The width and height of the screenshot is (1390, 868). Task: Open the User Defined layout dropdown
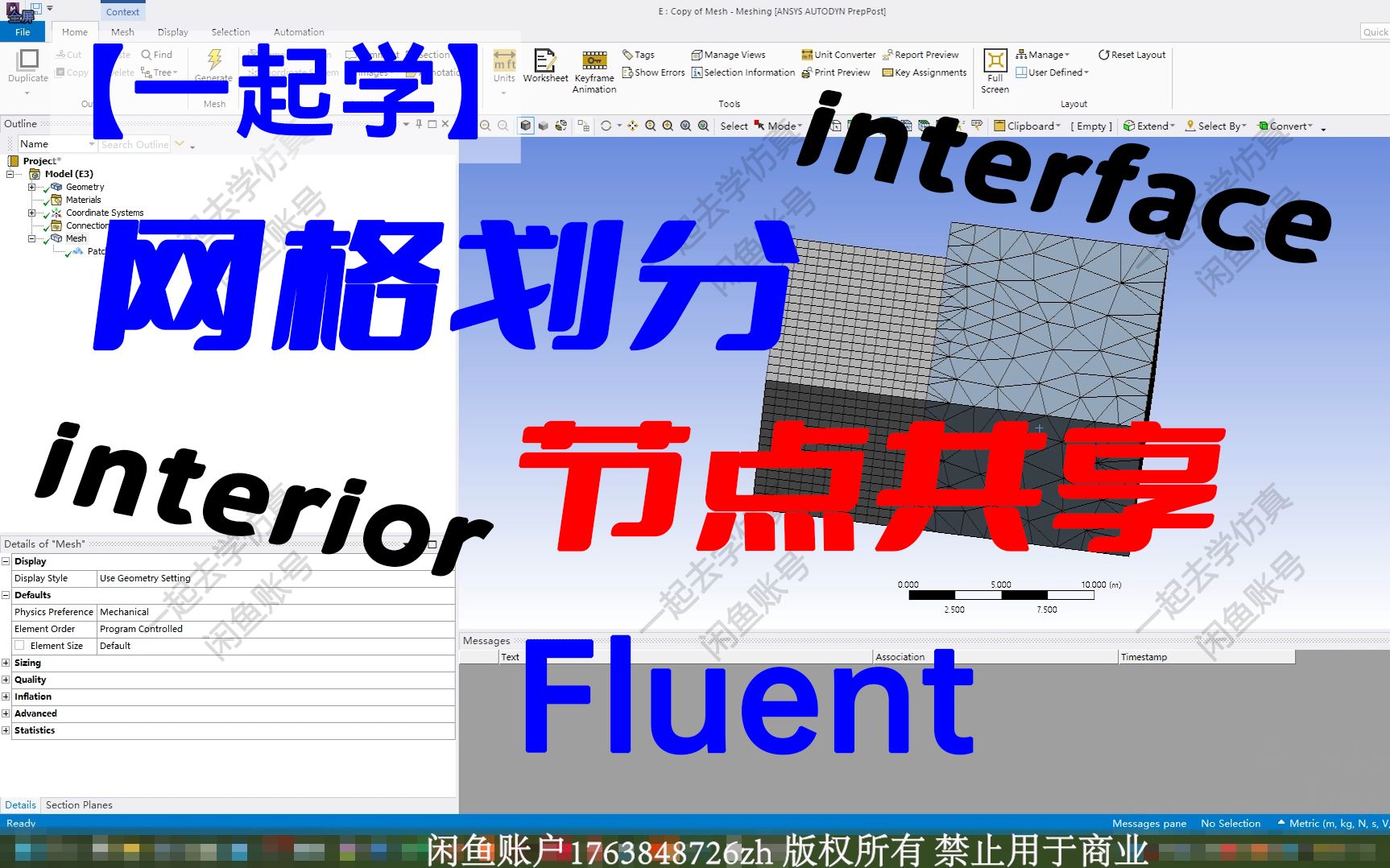pos(1053,72)
